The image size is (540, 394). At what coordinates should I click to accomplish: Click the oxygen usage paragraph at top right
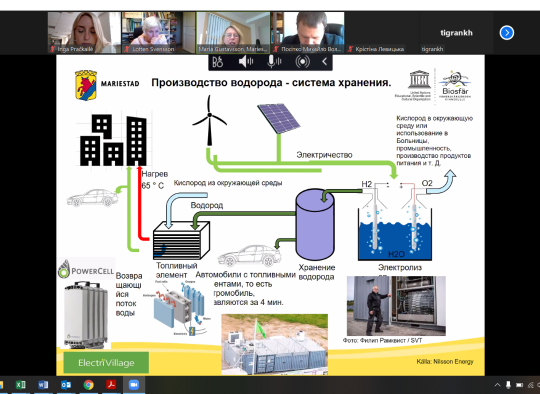pyautogui.click(x=434, y=141)
